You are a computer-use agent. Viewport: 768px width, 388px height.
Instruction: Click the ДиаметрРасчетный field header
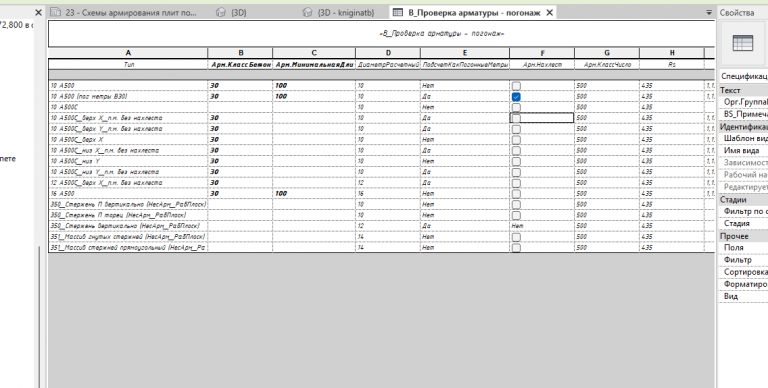pos(388,64)
